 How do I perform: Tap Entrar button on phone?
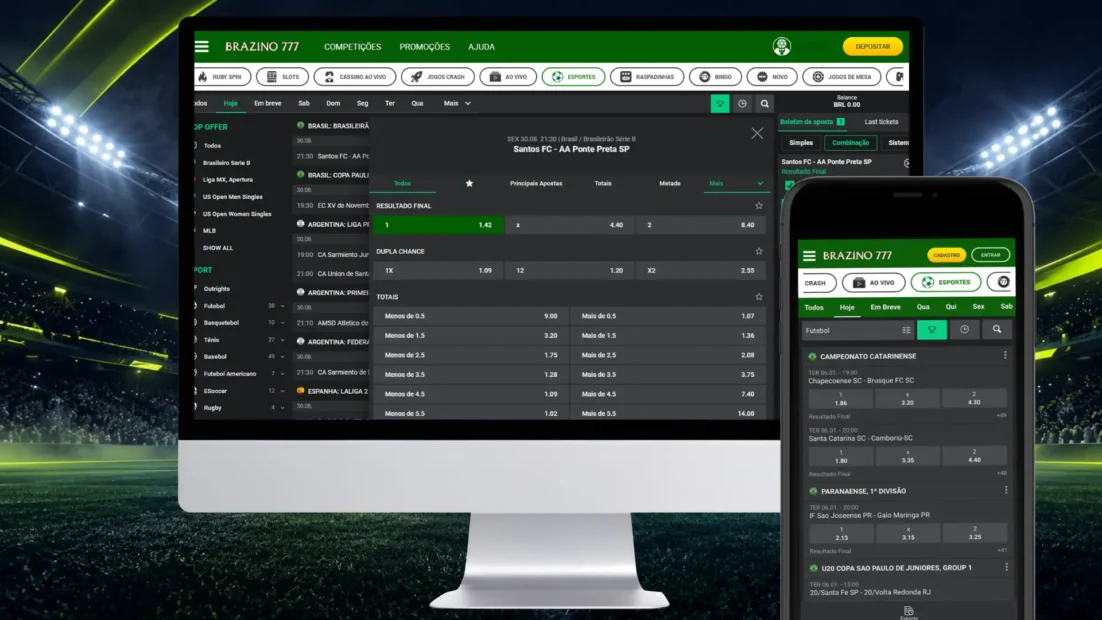tap(991, 255)
